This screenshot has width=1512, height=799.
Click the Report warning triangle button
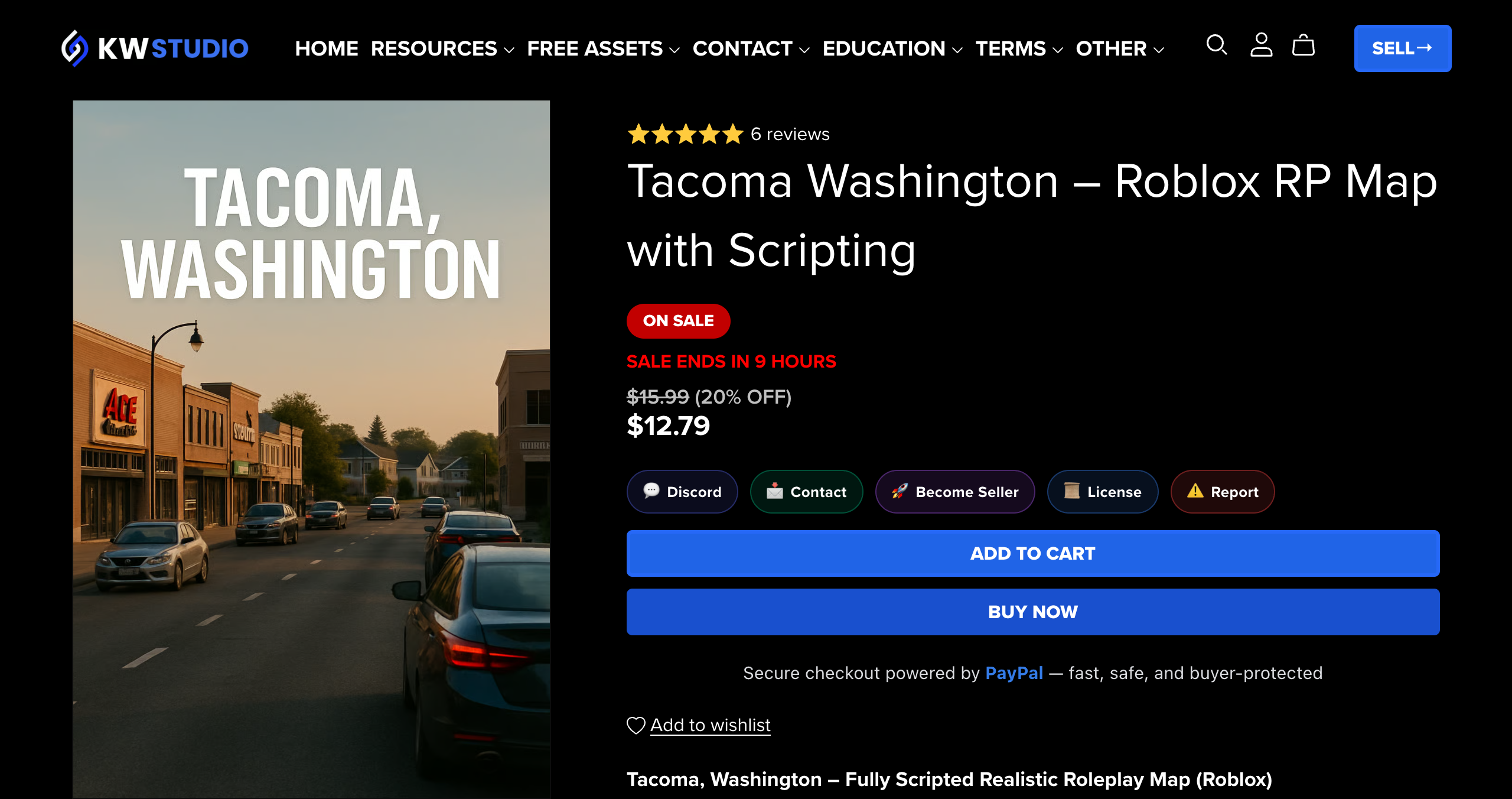1223,492
